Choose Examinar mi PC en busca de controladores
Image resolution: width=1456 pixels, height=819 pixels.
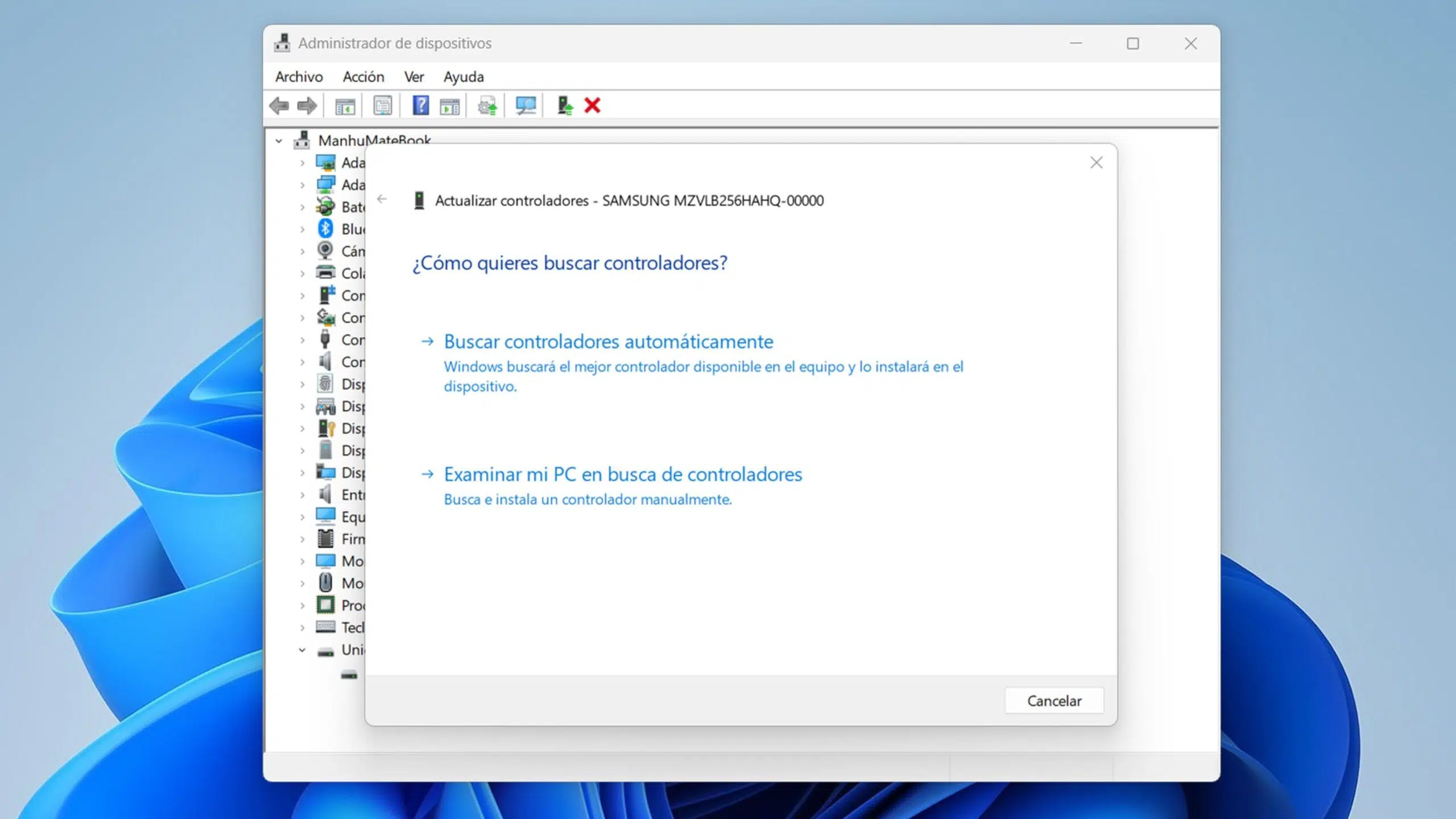coord(623,474)
